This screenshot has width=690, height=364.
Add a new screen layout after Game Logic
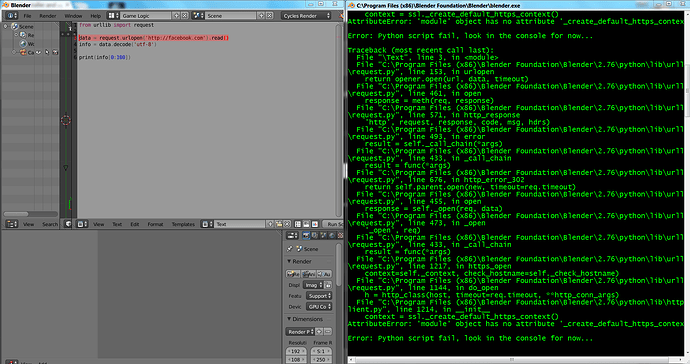pos(176,15)
